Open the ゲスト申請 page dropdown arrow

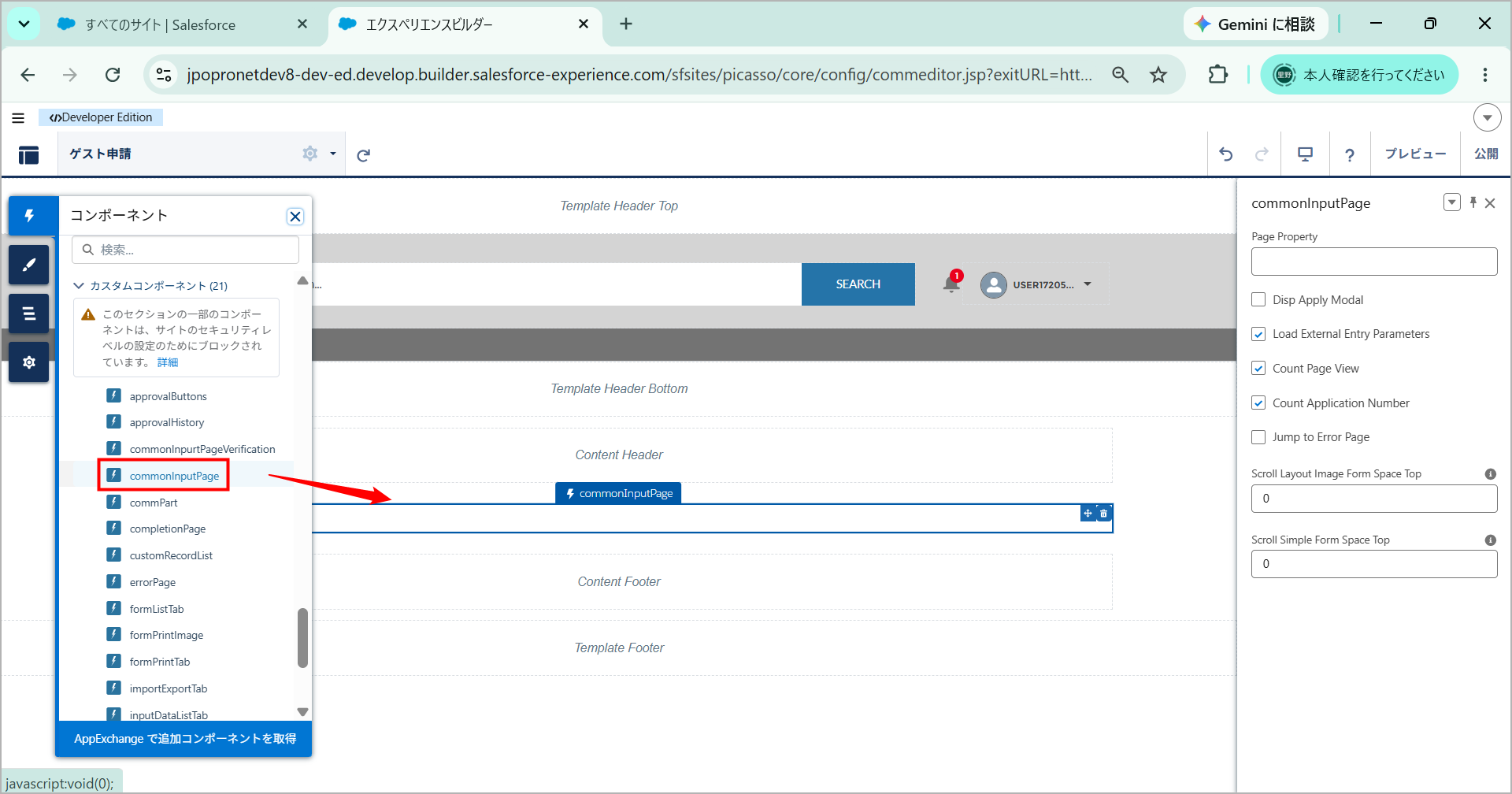click(x=333, y=154)
